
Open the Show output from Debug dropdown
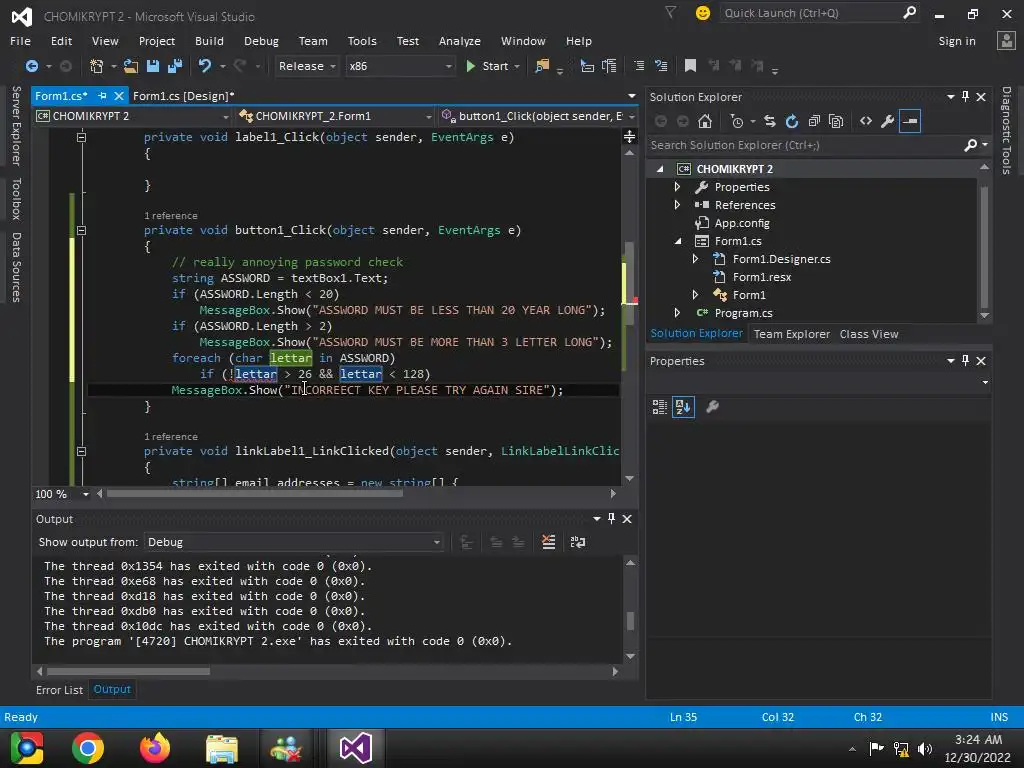[x=293, y=542]
